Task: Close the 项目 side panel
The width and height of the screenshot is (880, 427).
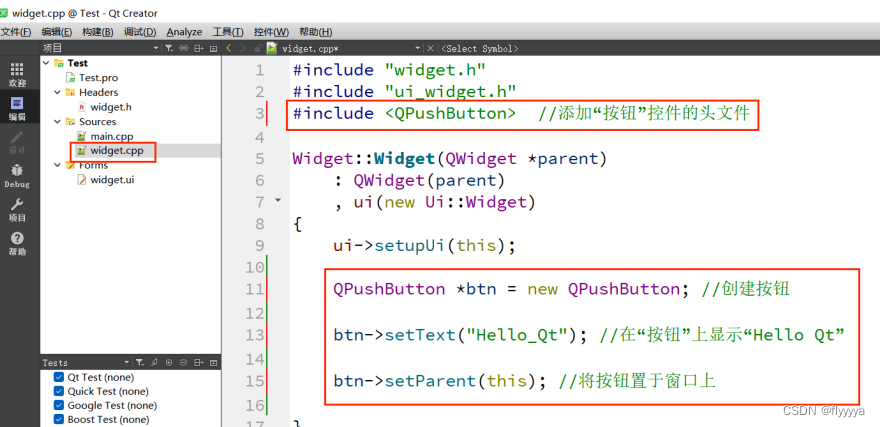Action: pos(213,49)
